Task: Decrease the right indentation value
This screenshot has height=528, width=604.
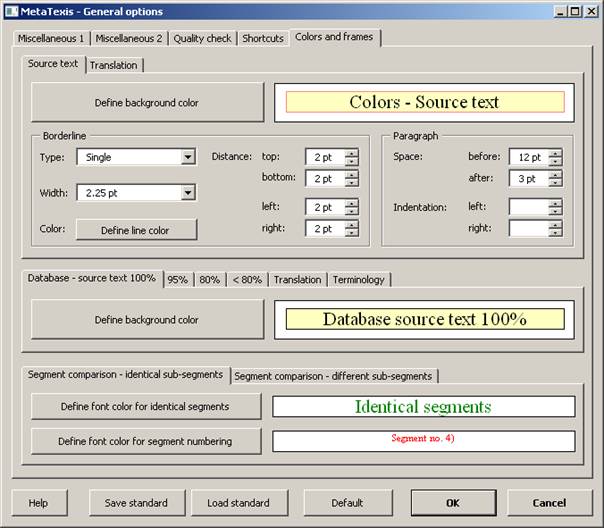Action: click(555, 233)
